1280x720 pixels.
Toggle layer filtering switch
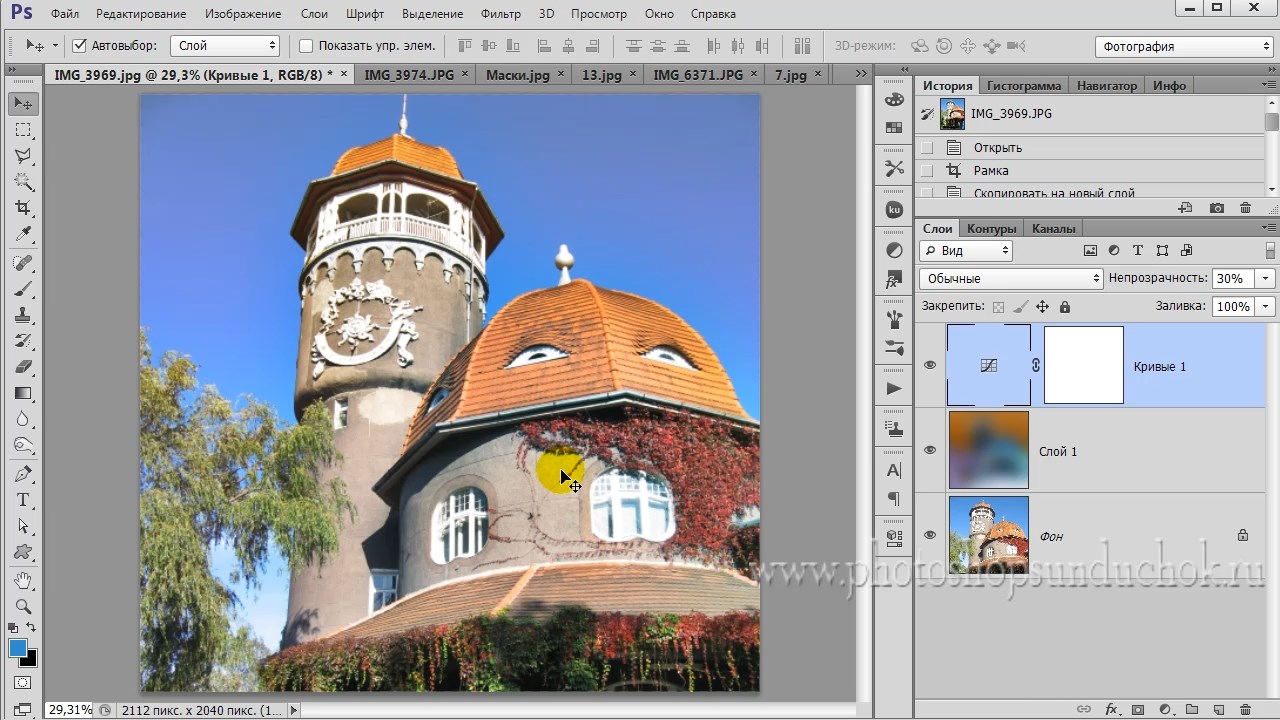(x=1271, y=250)
